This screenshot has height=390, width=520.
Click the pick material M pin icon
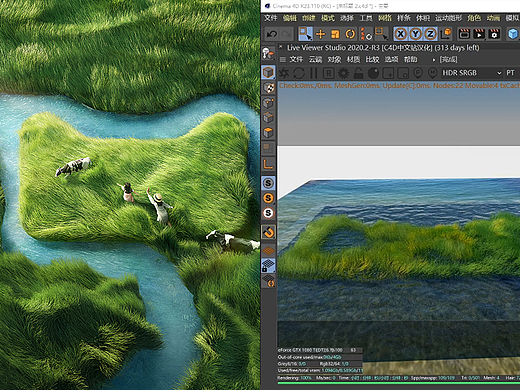433,73
